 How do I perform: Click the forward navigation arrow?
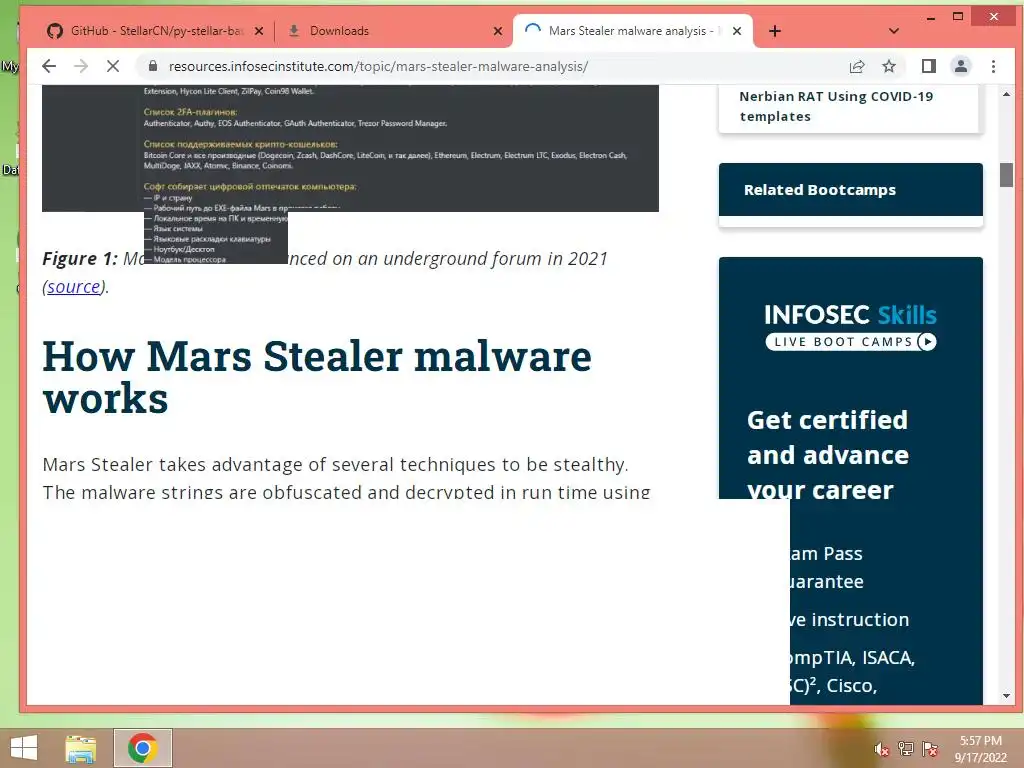(81, 66)
